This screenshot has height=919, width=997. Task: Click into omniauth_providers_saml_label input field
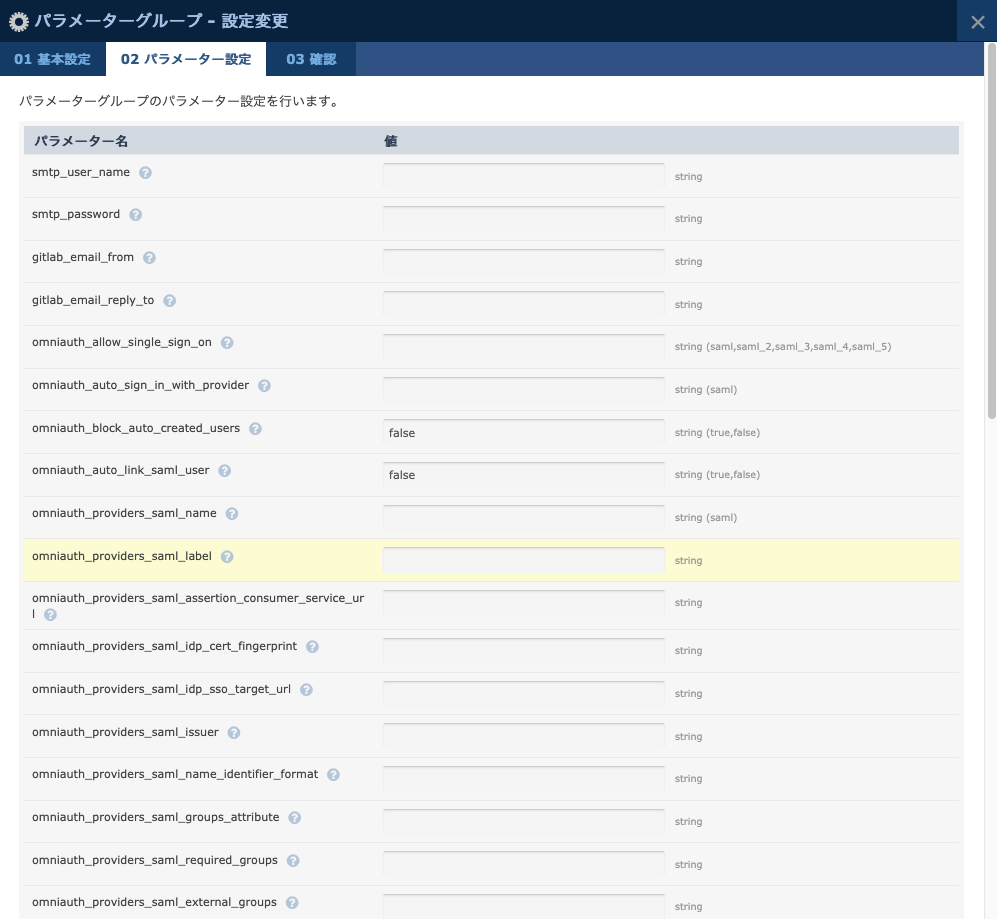pos(523,560)
